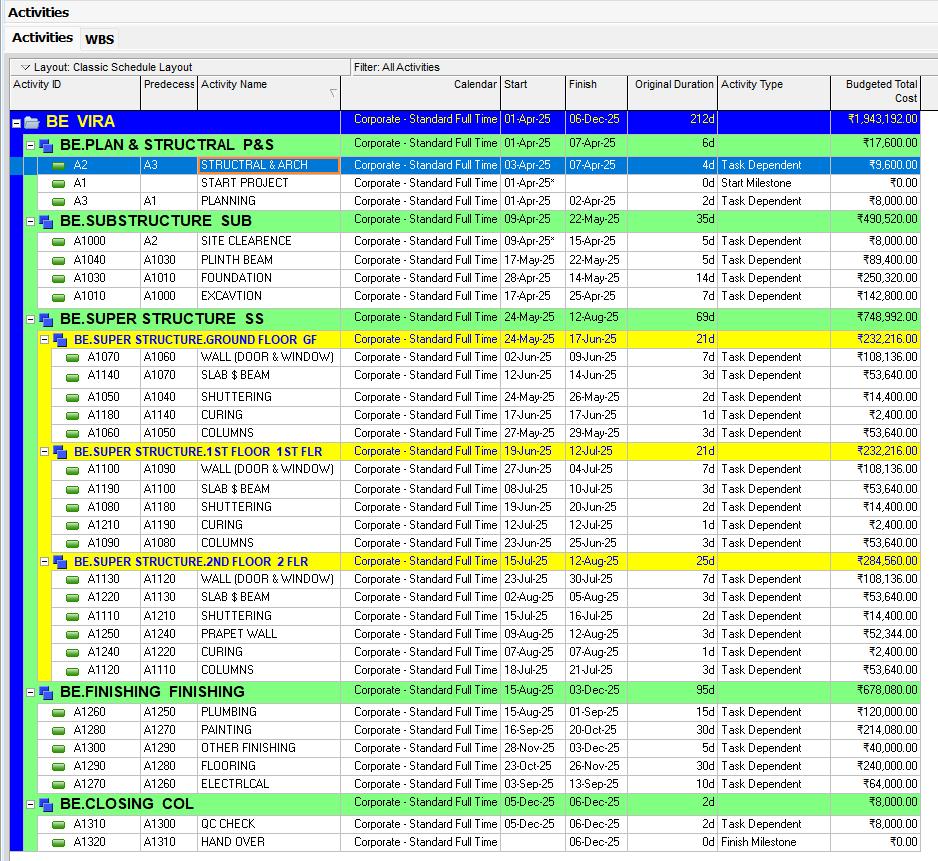The width and height of the screenshot is (938, 861).
Task: Collapse the BE.PLAN & STRUCTRAL P&S group
Action: point(31,145)
